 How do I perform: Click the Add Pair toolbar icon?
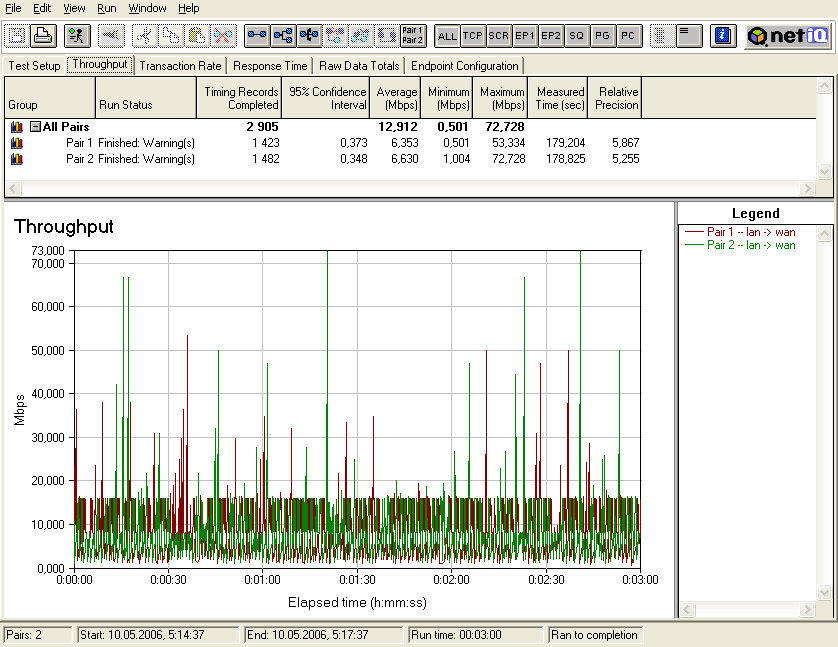[257, 36]
